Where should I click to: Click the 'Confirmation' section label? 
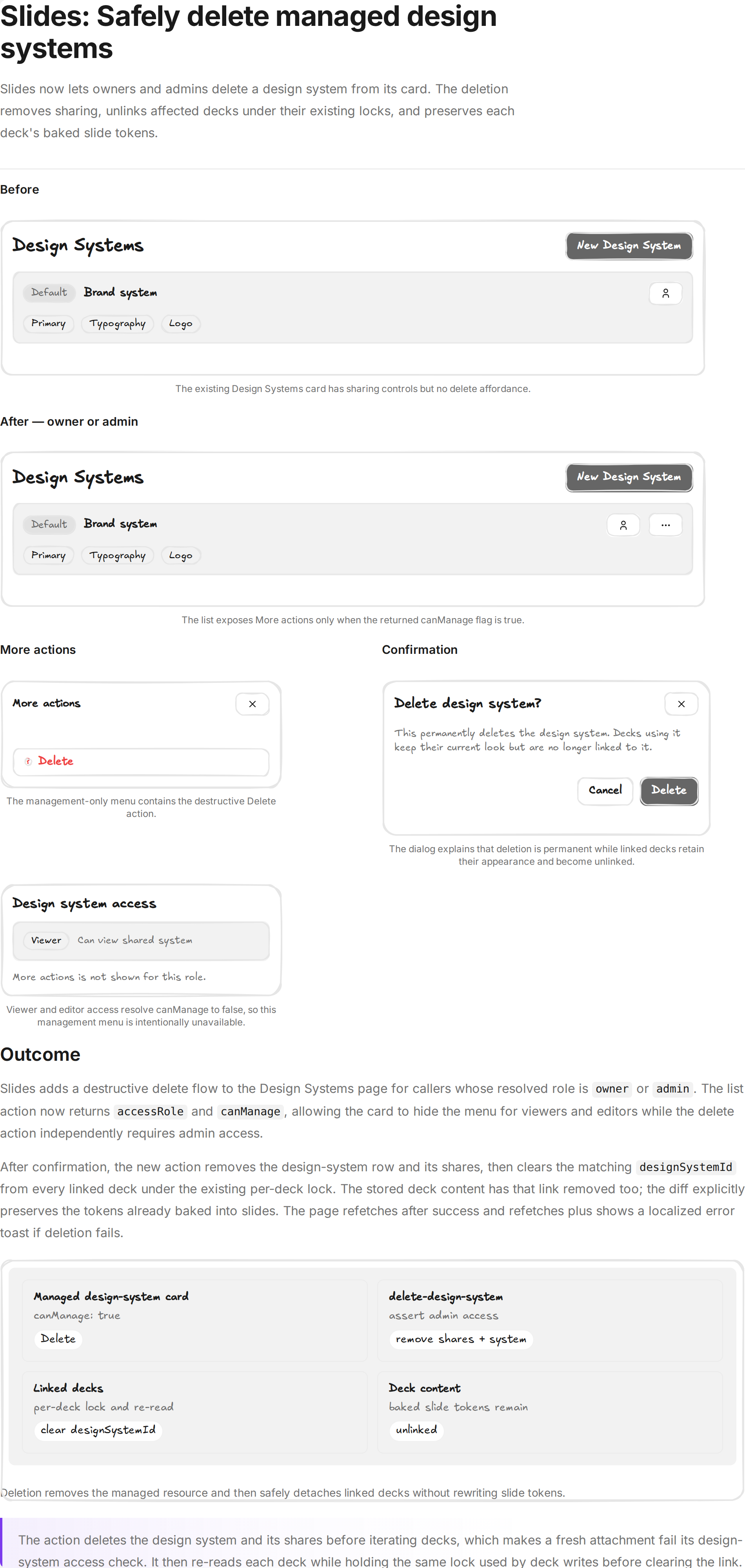pyautogui.click(x=420, y=650)
